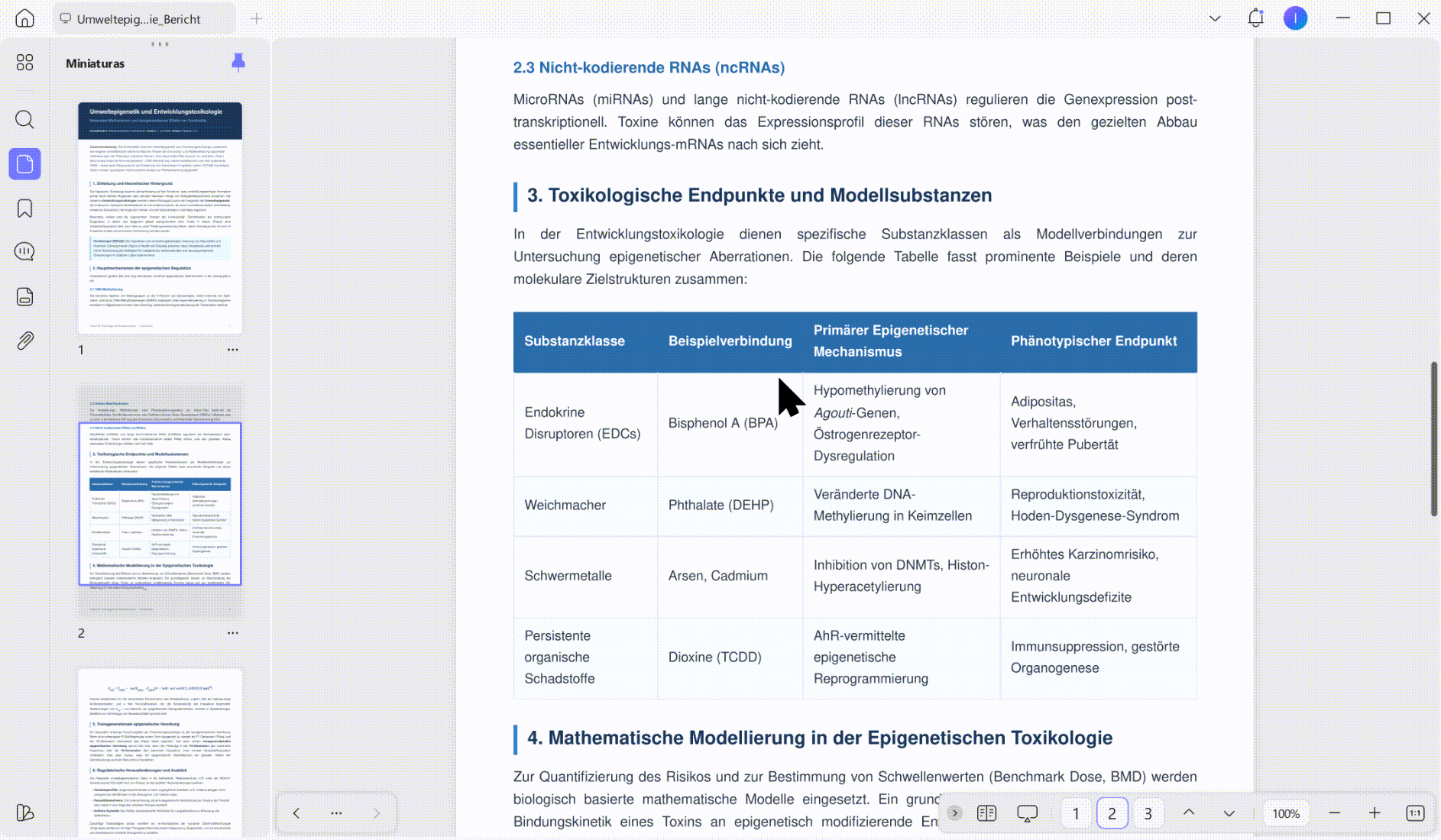Screen dimensions: 1441x840
Task: Click the 'Substanzklasse' column header
Action: click(x=575, y=341)
